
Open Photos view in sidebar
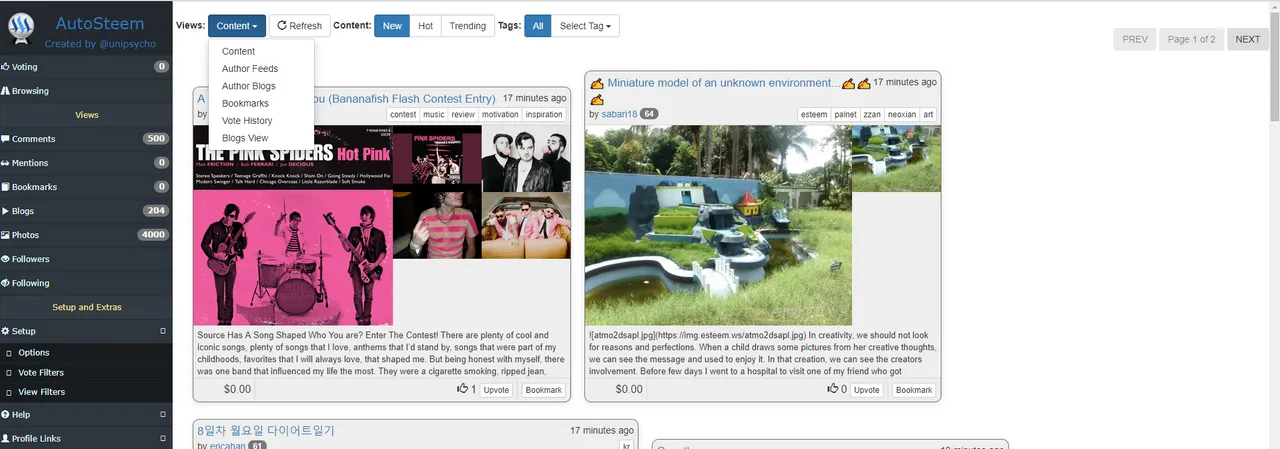click(x=86, y=235)
